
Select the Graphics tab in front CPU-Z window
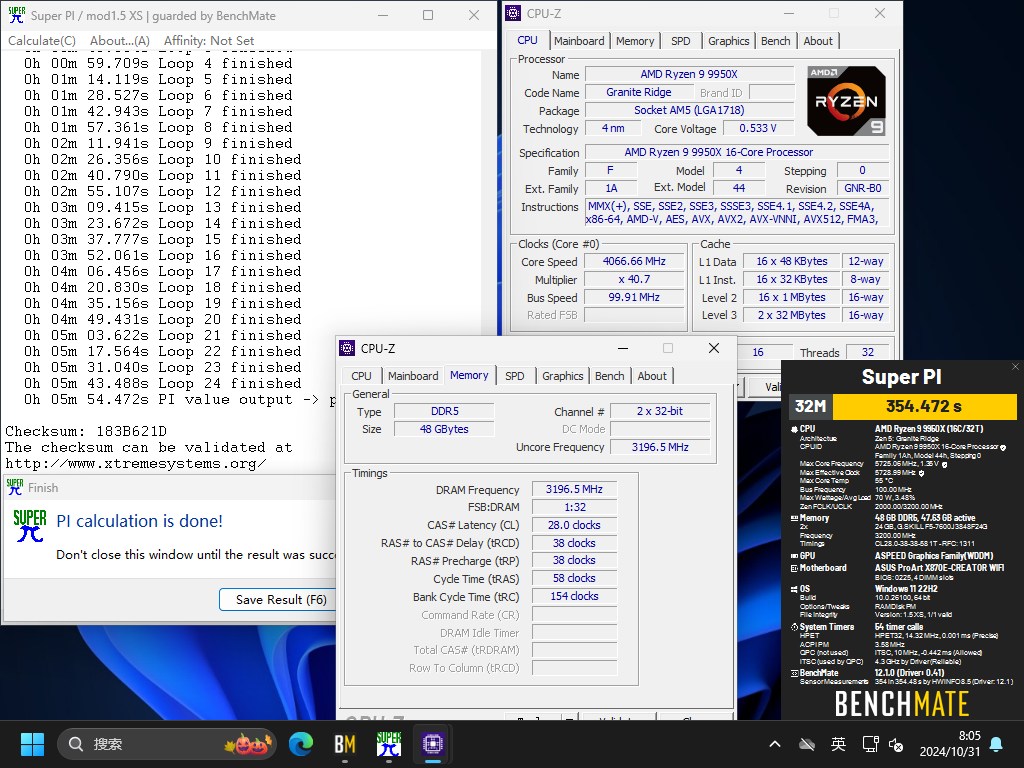point(563,376)
